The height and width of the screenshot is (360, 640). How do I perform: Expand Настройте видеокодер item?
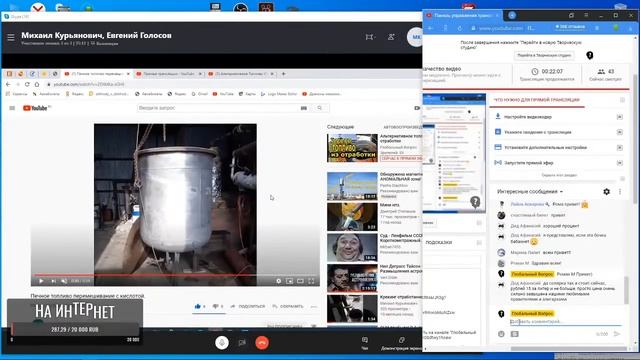point(558,117)
